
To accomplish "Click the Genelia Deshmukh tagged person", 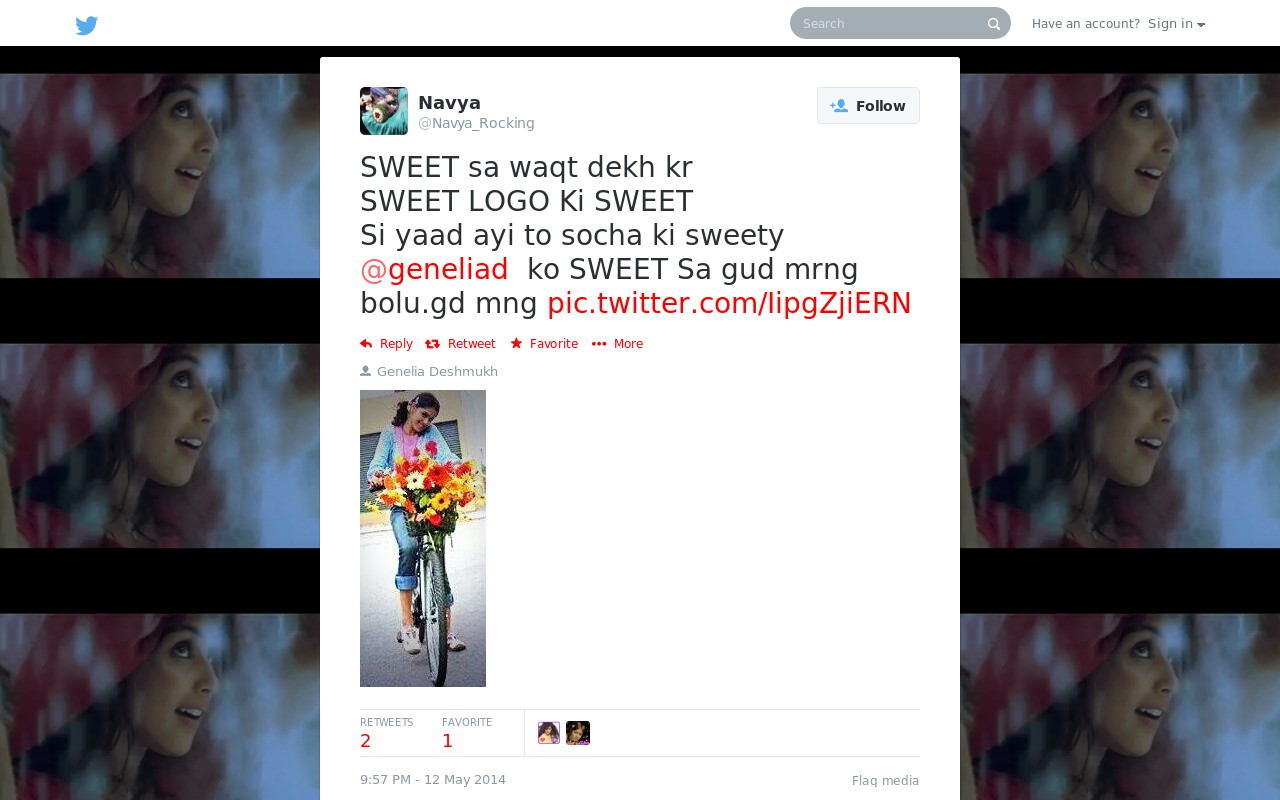I will tap(437, 372).
